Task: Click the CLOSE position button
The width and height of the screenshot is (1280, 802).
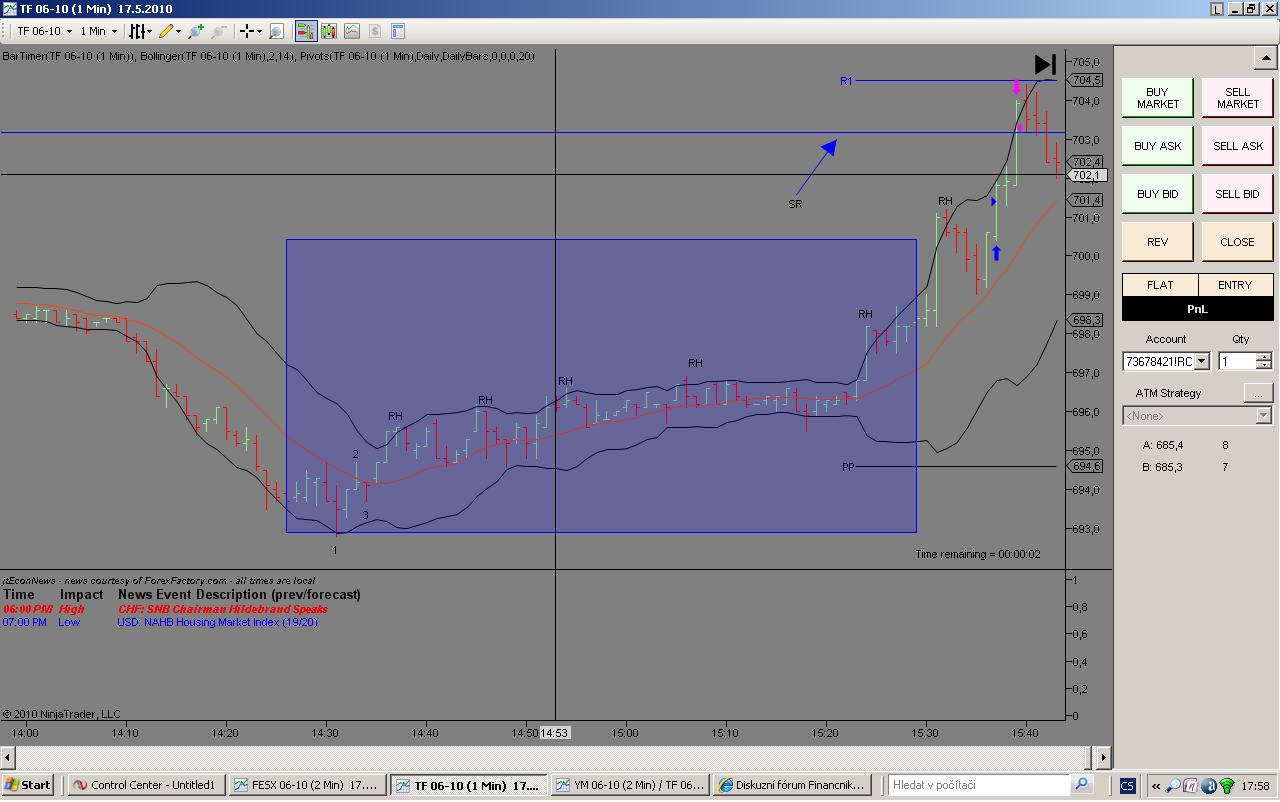Action: pyautogui.click(x=1238, y=242)
